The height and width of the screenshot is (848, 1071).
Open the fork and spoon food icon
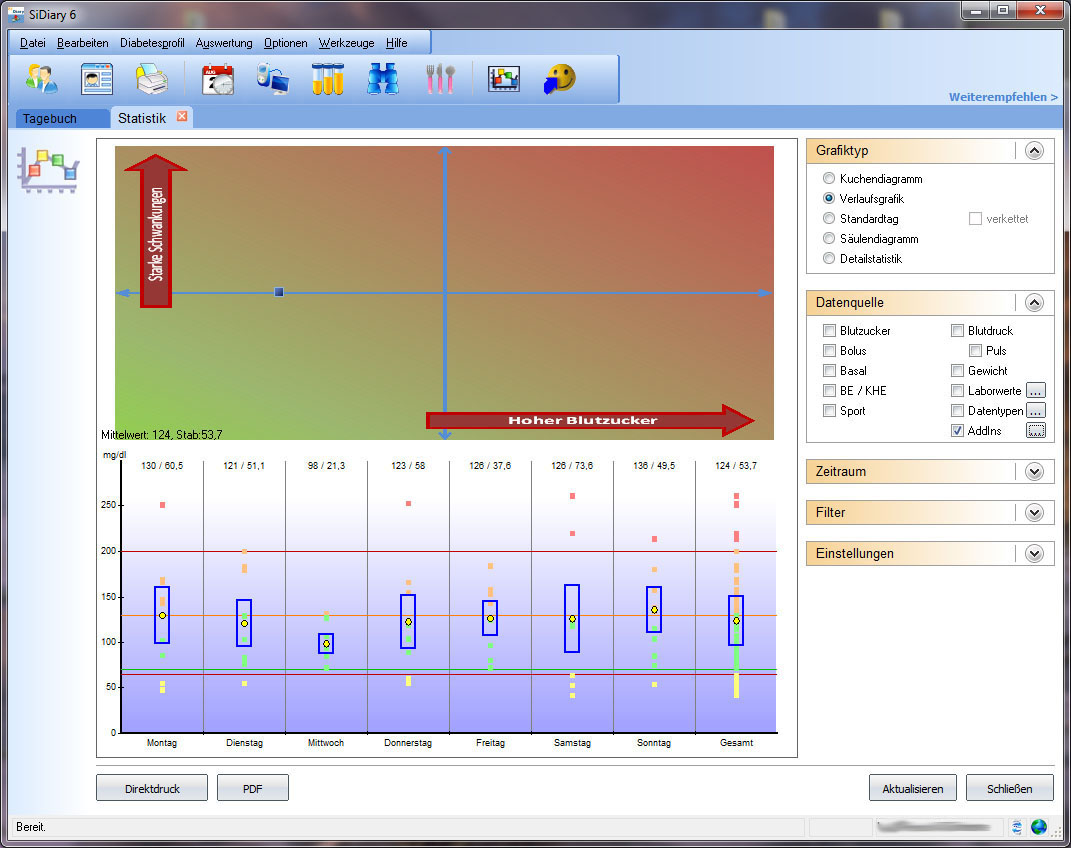(x=439, y=78)
